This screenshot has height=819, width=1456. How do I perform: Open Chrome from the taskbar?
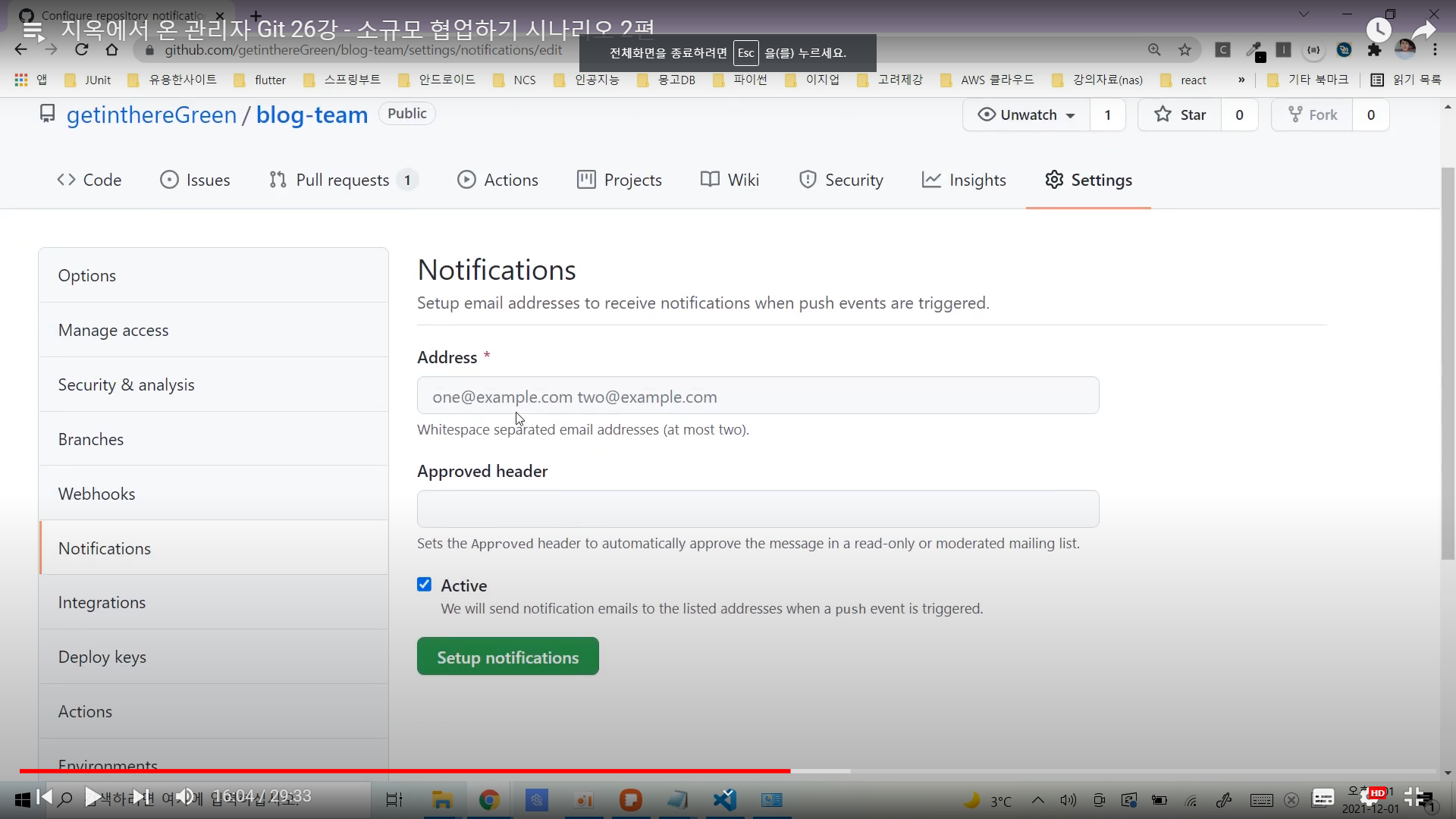489,800
